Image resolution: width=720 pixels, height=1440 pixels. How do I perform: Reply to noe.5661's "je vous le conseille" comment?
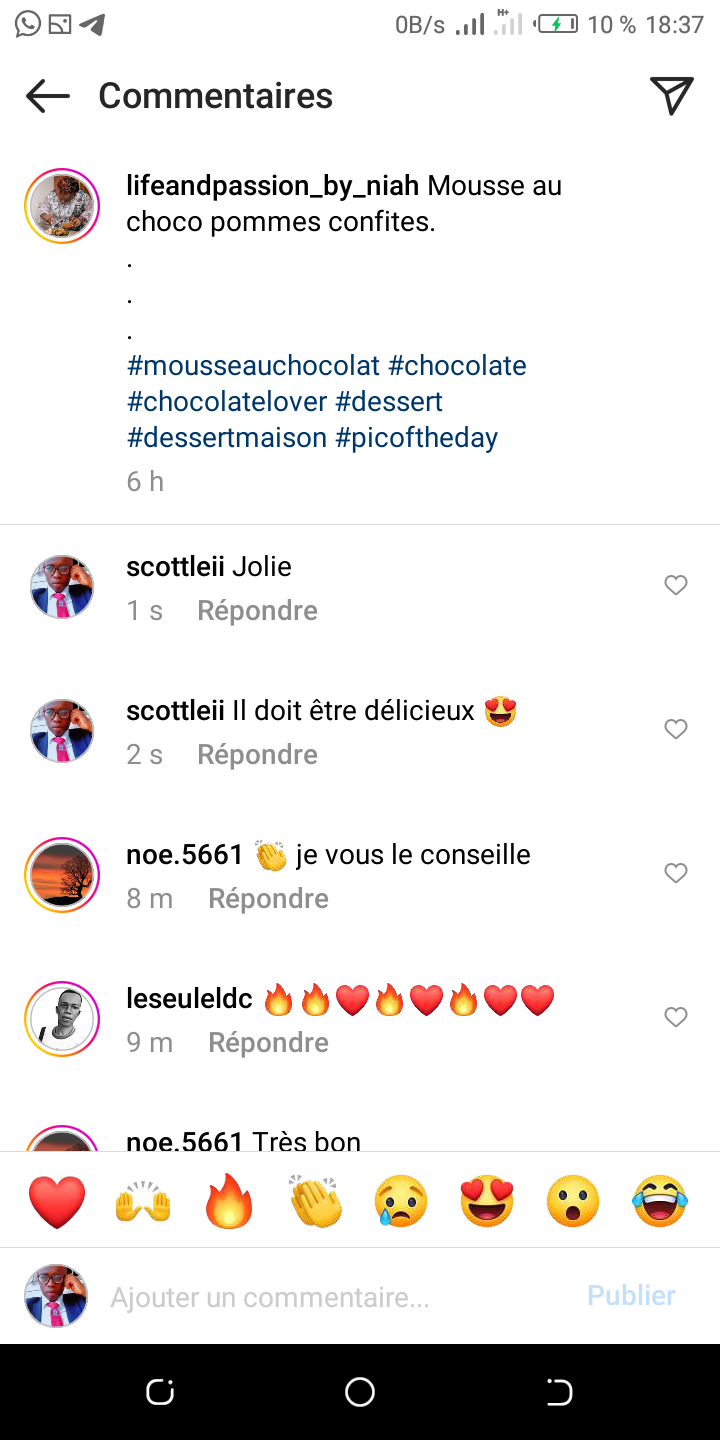[268, 899]
